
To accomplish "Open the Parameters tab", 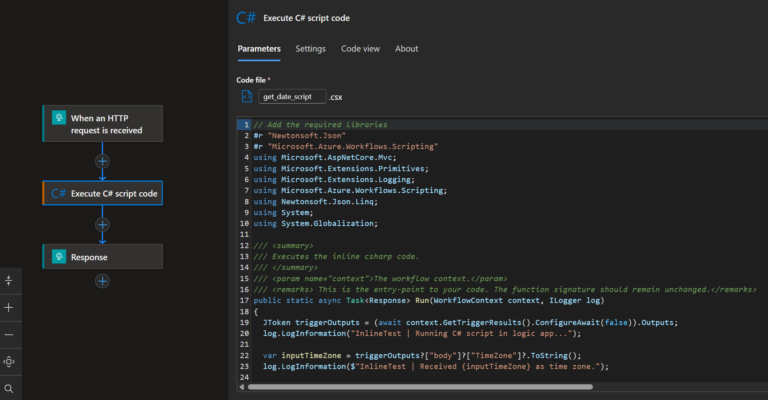I will click(259, 49).
